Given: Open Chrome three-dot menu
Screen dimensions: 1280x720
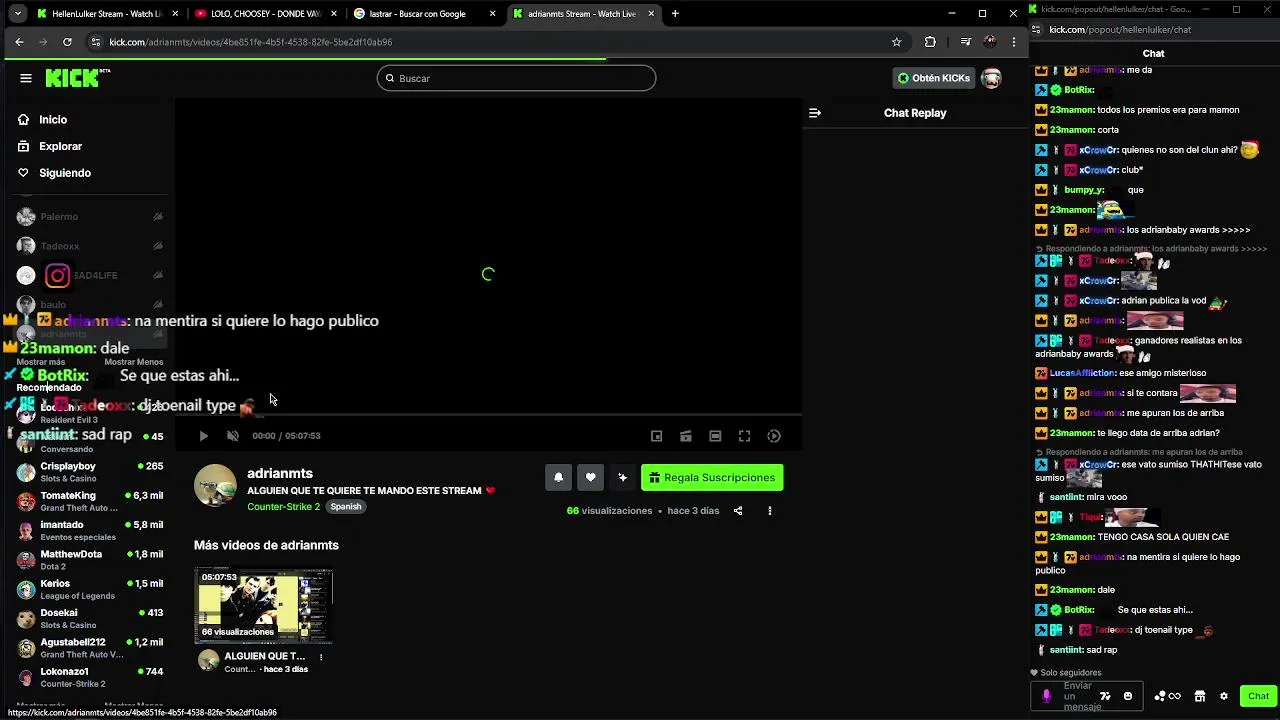Looking at the screenshot, I should pyautogui.click(x=1014, y=42).
